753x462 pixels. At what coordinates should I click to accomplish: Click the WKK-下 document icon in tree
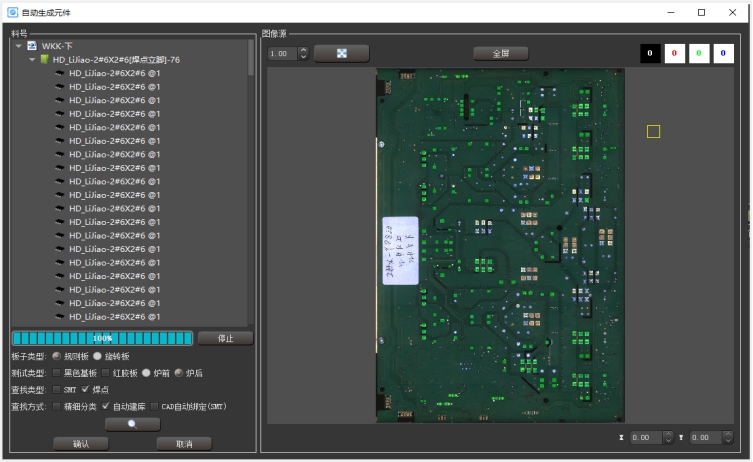[x=32, y=46]
